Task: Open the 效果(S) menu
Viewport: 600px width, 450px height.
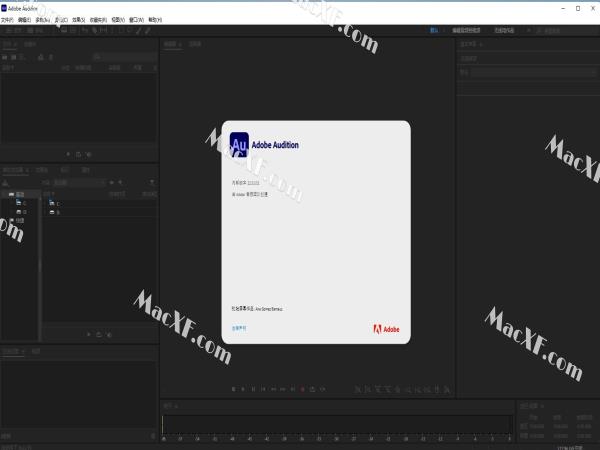Action: tap(78, 20)
